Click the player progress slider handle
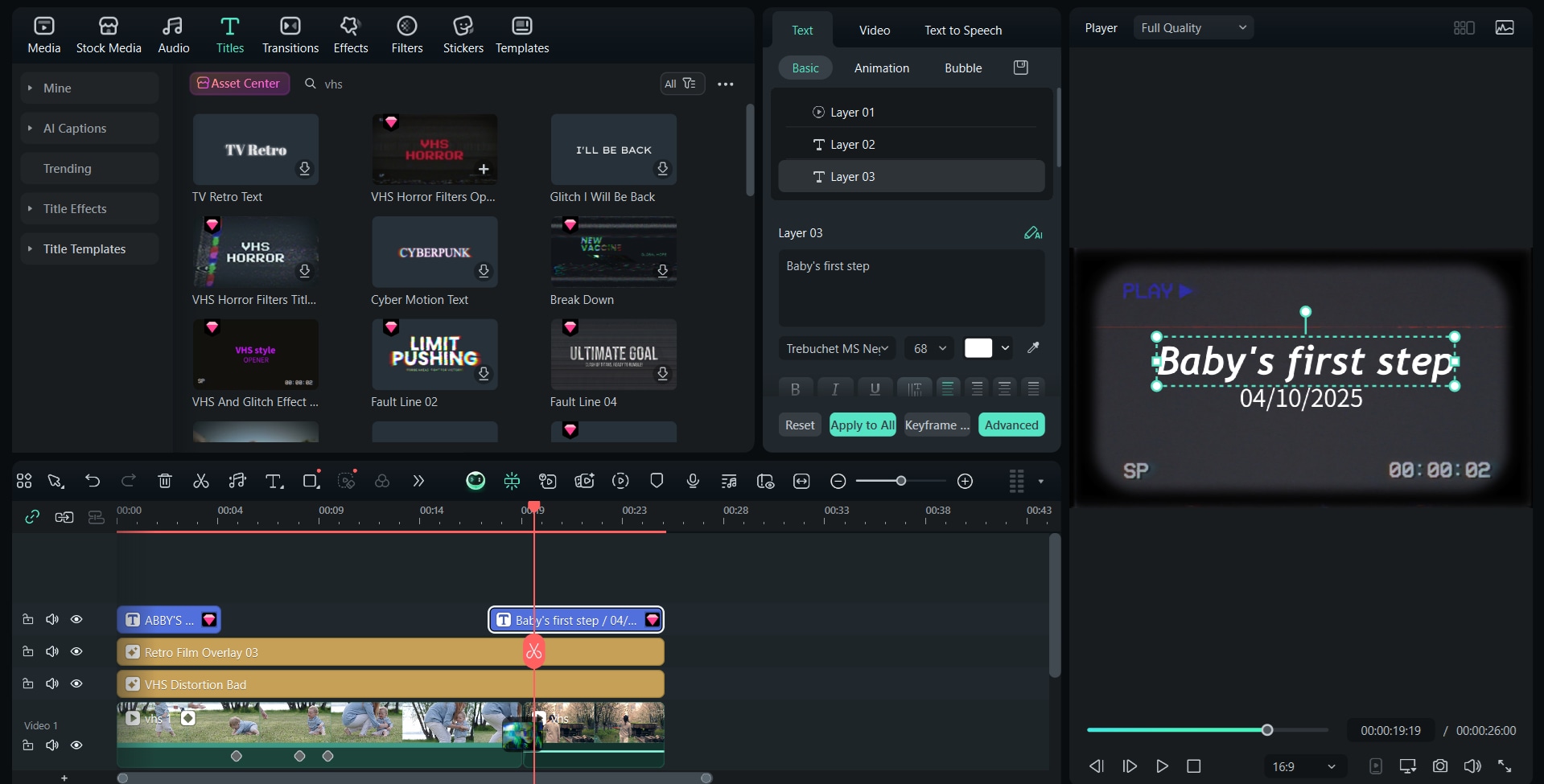Screen dimensions: 1544x784 click(x=1267, y=730)
